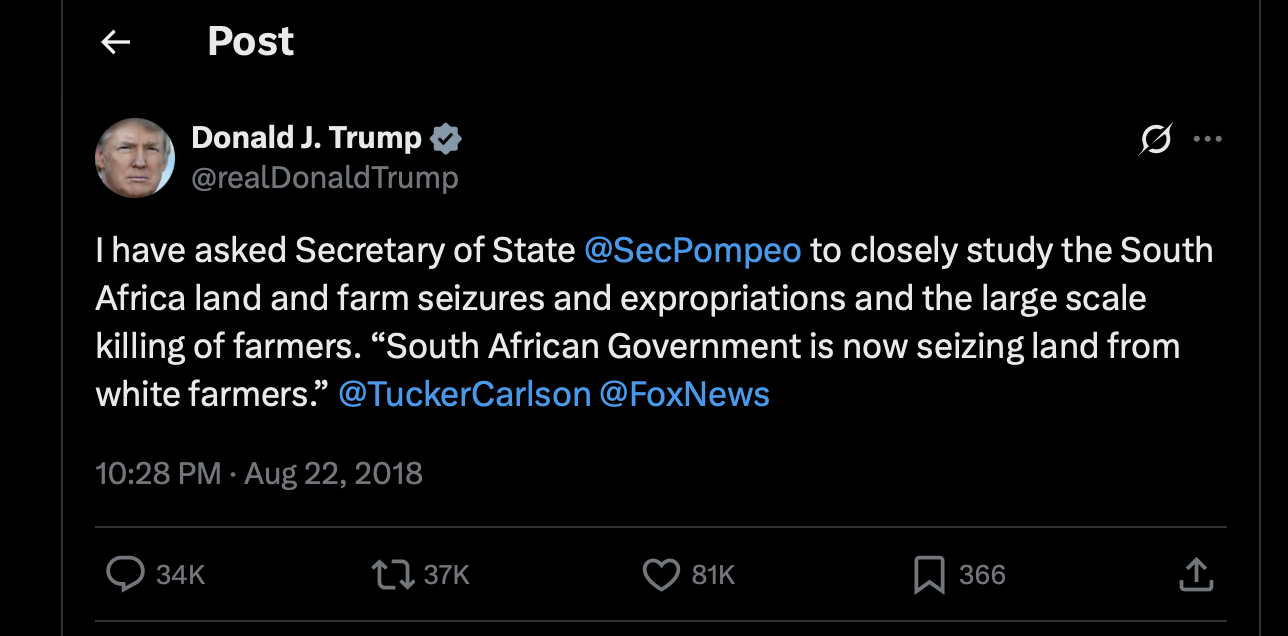Click the @realDonaldTrump handle
Image resolution: width=1288 pixels, height=636 pixels.
tap(324, 178)
